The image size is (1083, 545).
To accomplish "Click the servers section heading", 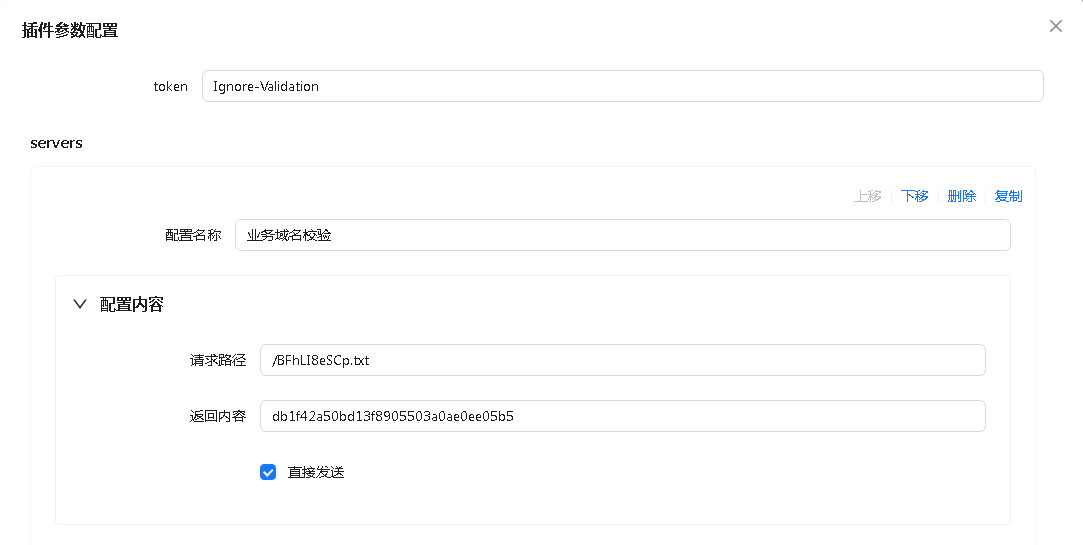I will tap(56, 143).
